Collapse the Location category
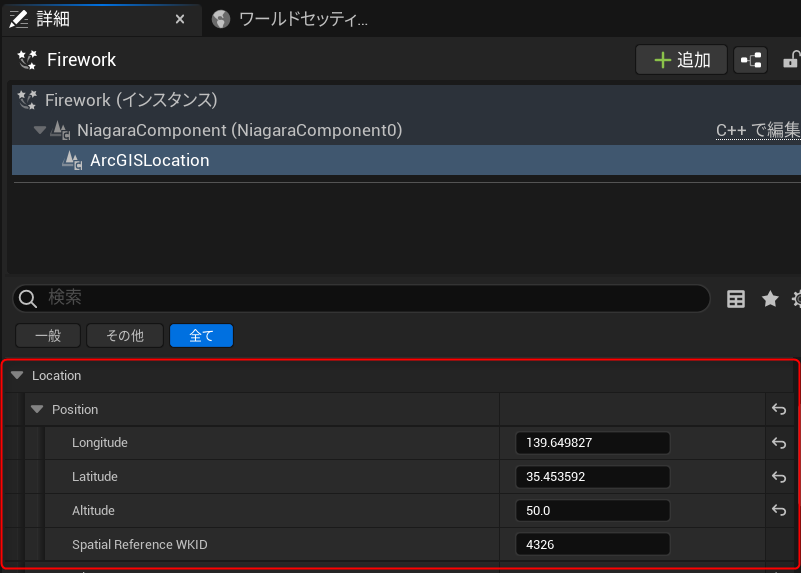This screenshot has width=801, height=573. [17, 375]
